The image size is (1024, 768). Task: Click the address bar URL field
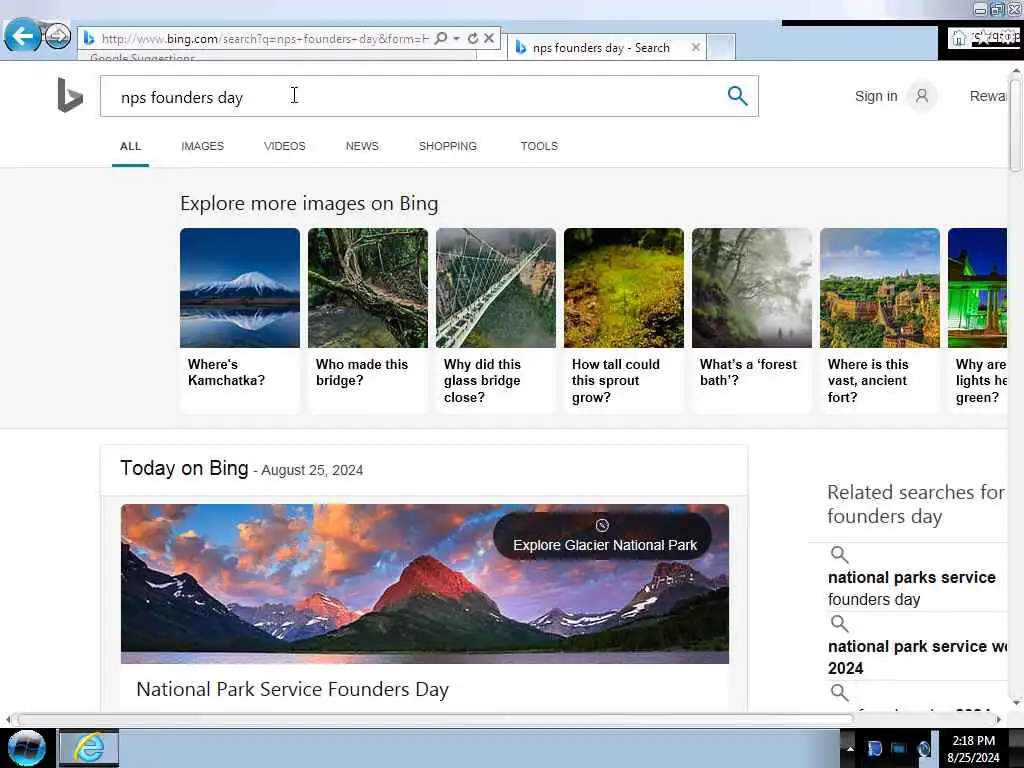tap(264, 39)
